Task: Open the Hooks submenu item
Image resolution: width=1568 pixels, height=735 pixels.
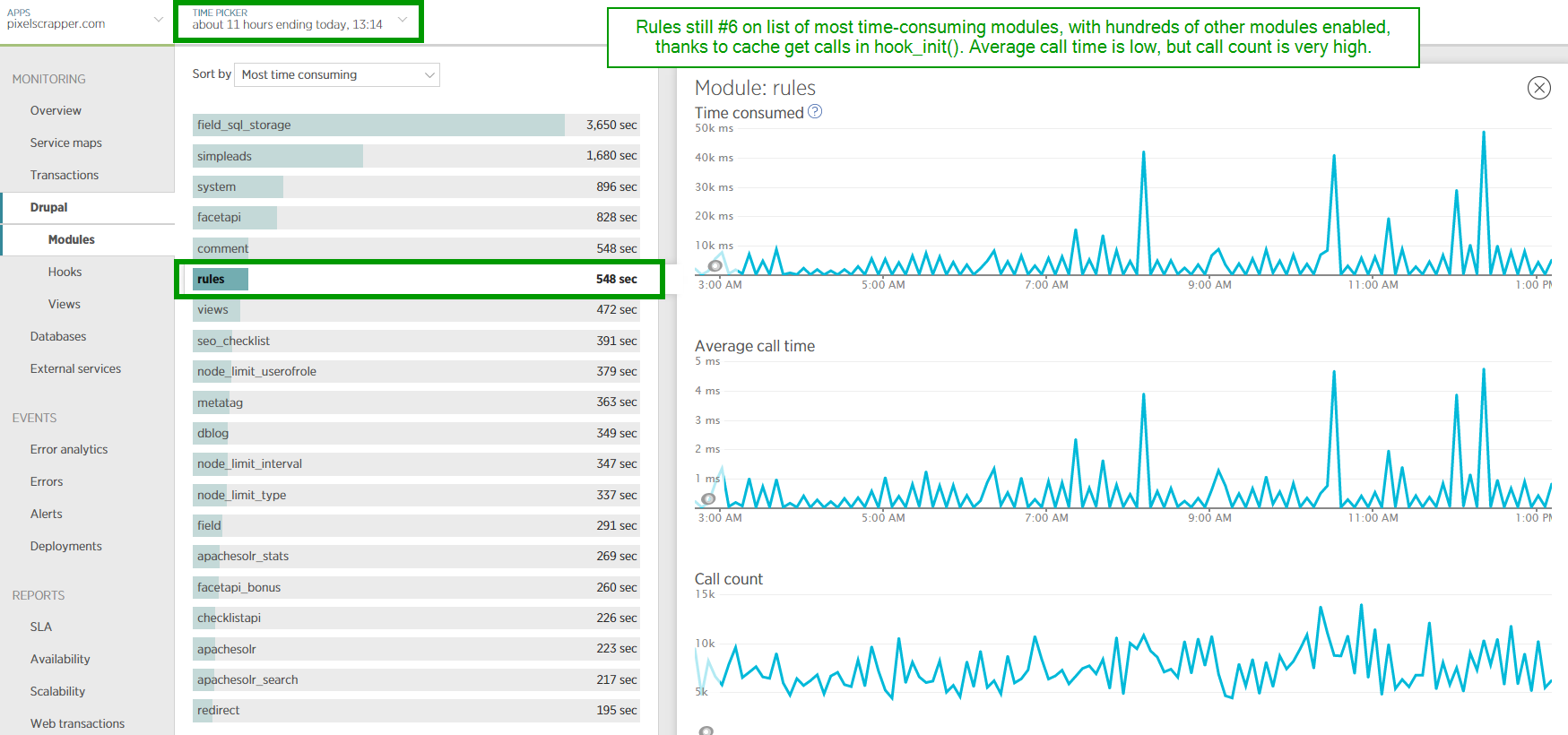Action: pos(65,272)
